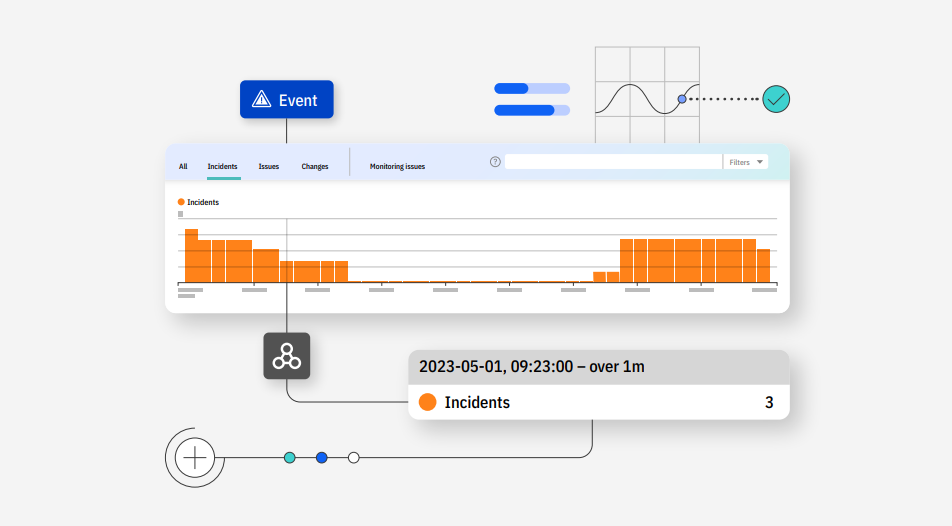Viewport: 952px width, 526px height.
Task: Select the empty white step dot
Action: pyautogui.click(x=353, y=458)
